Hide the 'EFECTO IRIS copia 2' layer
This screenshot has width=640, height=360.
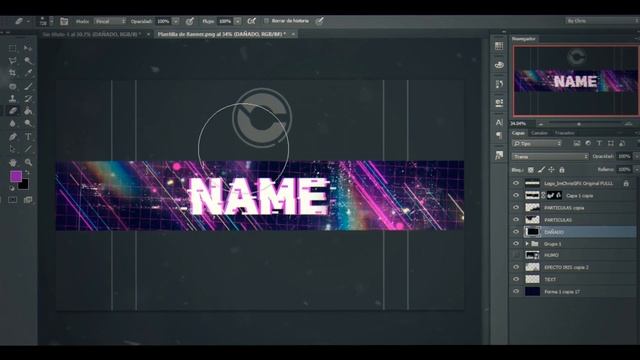point(516,267)
